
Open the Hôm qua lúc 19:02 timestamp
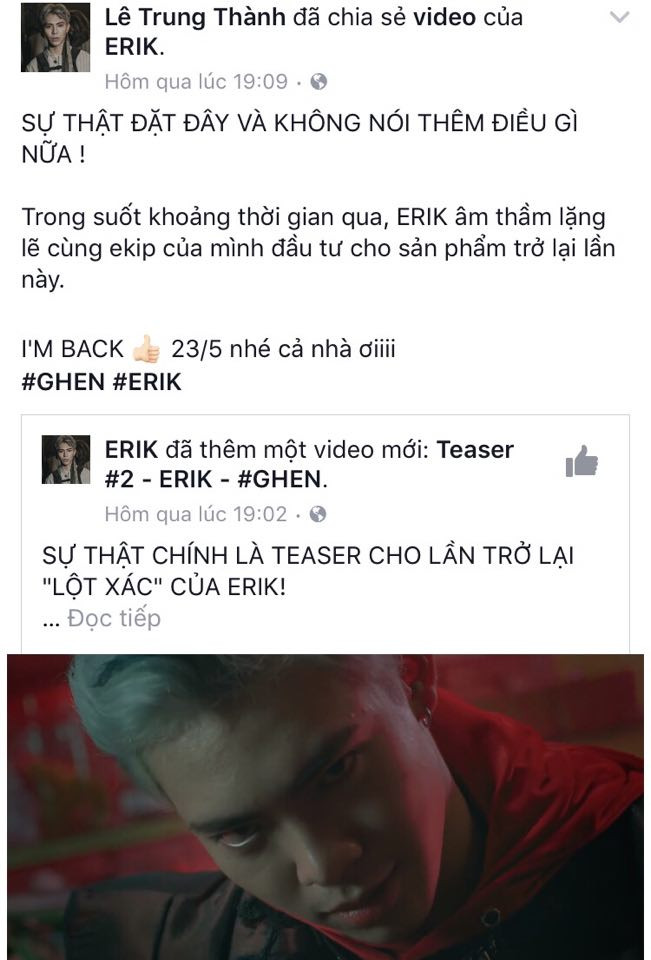click(196, 514)
